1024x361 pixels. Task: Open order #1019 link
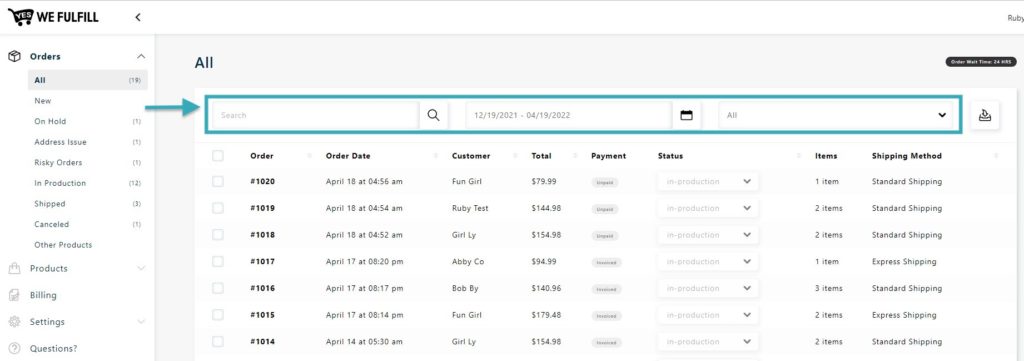263,208
